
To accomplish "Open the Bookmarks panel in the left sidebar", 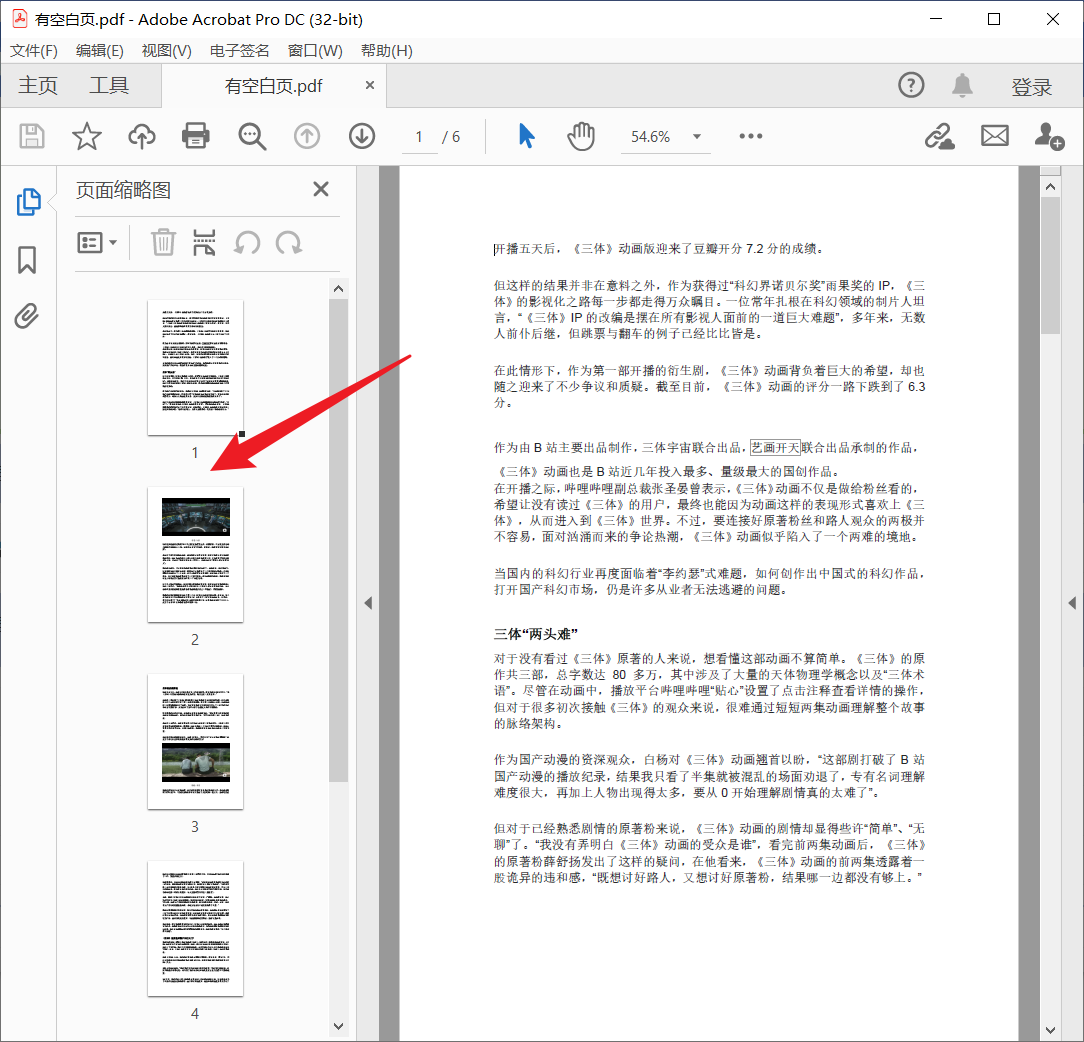I will (29, 260).
